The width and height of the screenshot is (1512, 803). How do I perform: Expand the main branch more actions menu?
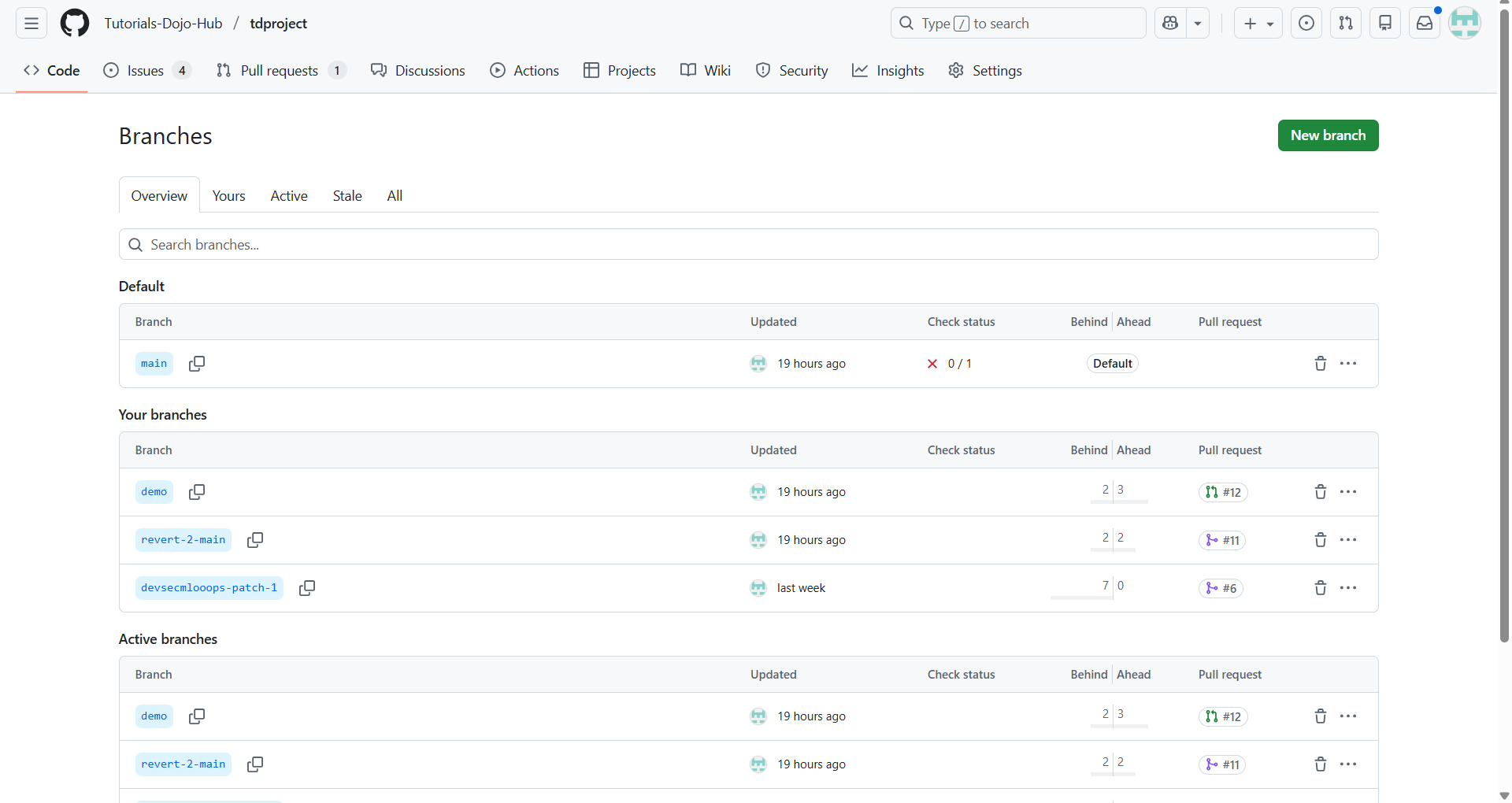[x=1348, y=364]
